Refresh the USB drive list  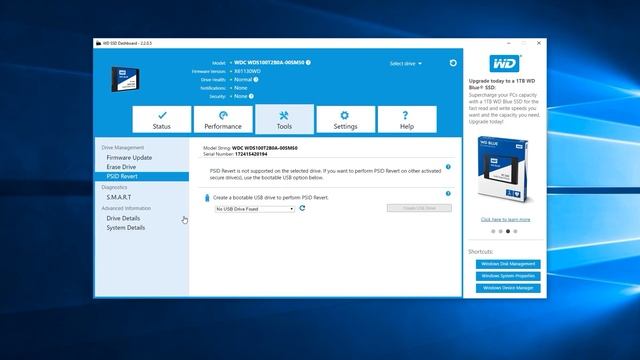tap(302, 208)
